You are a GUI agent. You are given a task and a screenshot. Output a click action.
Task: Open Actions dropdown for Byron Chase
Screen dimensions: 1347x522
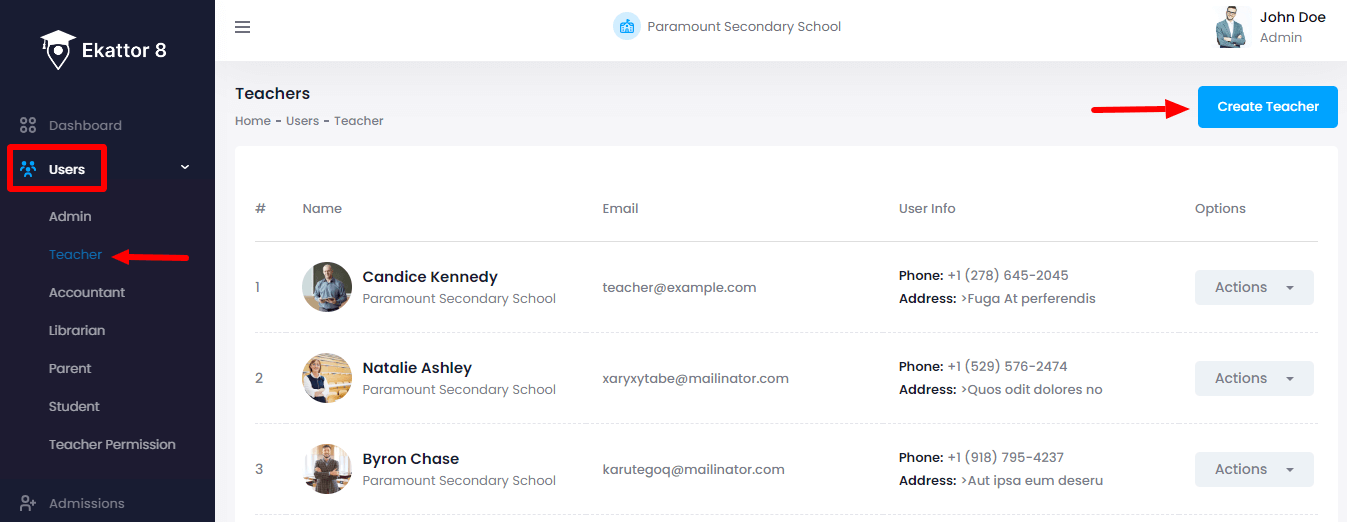[x=1253, y=469]
